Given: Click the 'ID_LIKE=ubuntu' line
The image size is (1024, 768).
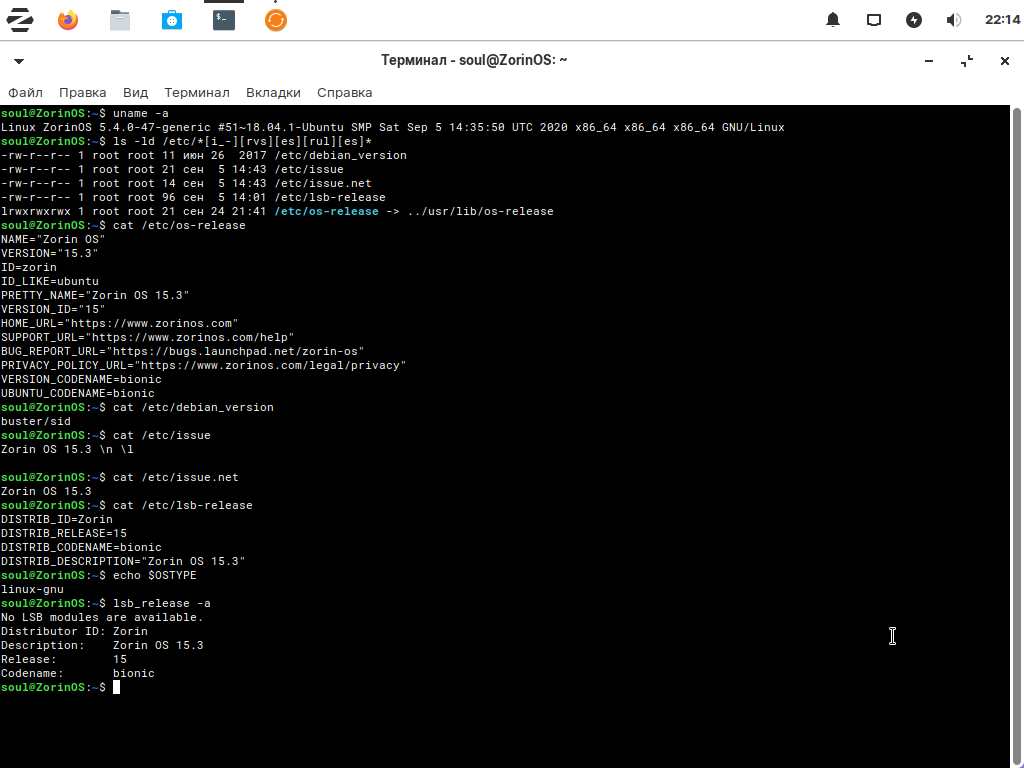Looking at the screenshot, I should [x=50, y=281].
